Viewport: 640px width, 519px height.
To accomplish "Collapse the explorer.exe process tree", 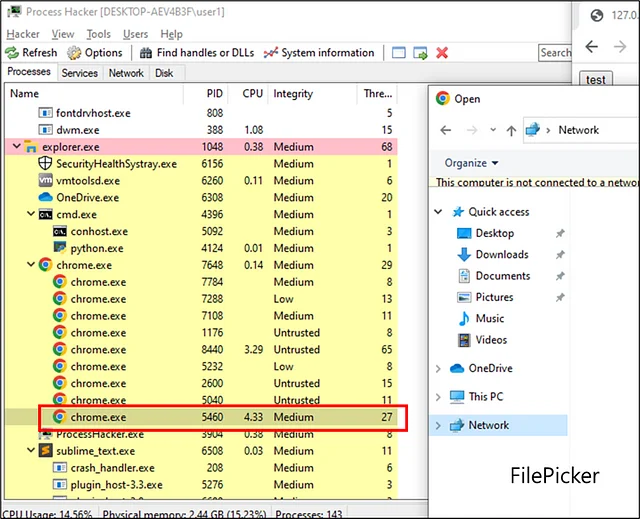I will [16, 147].
